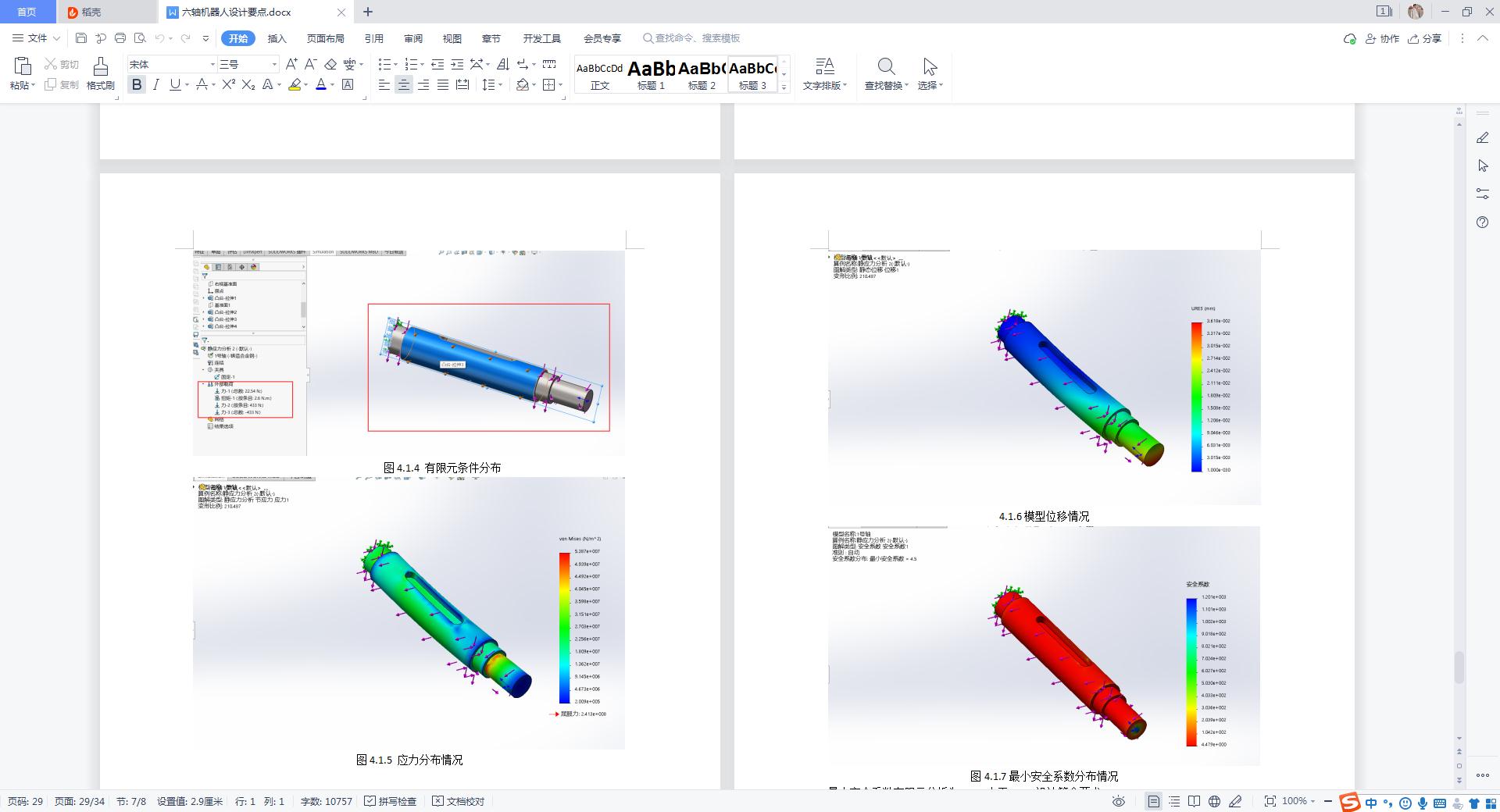Screen dimensions: 1500x812
Task: Click the character border icon (boxed A)
Action: pos(348,84)
